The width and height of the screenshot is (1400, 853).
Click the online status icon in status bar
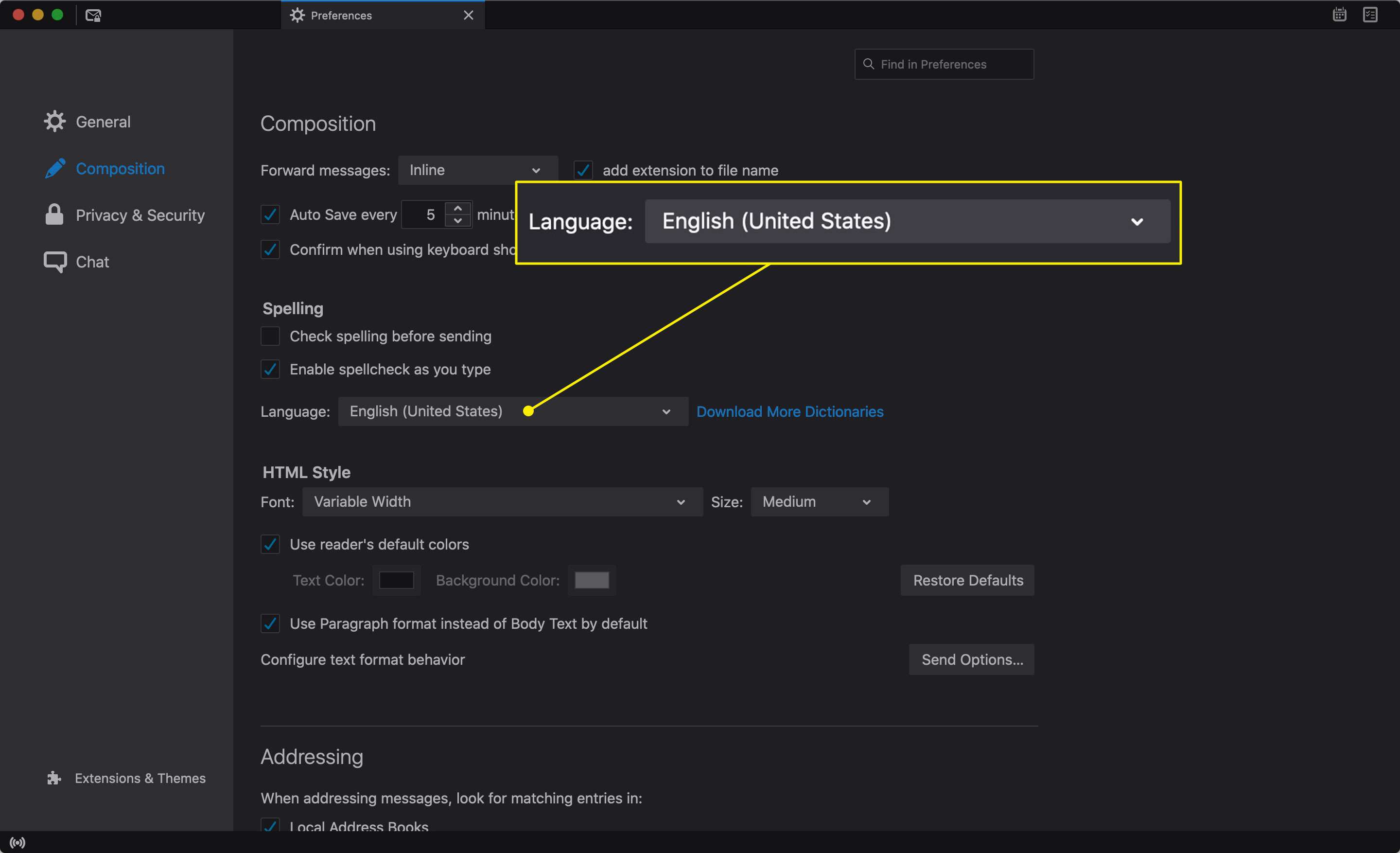[x=17, y=842]
